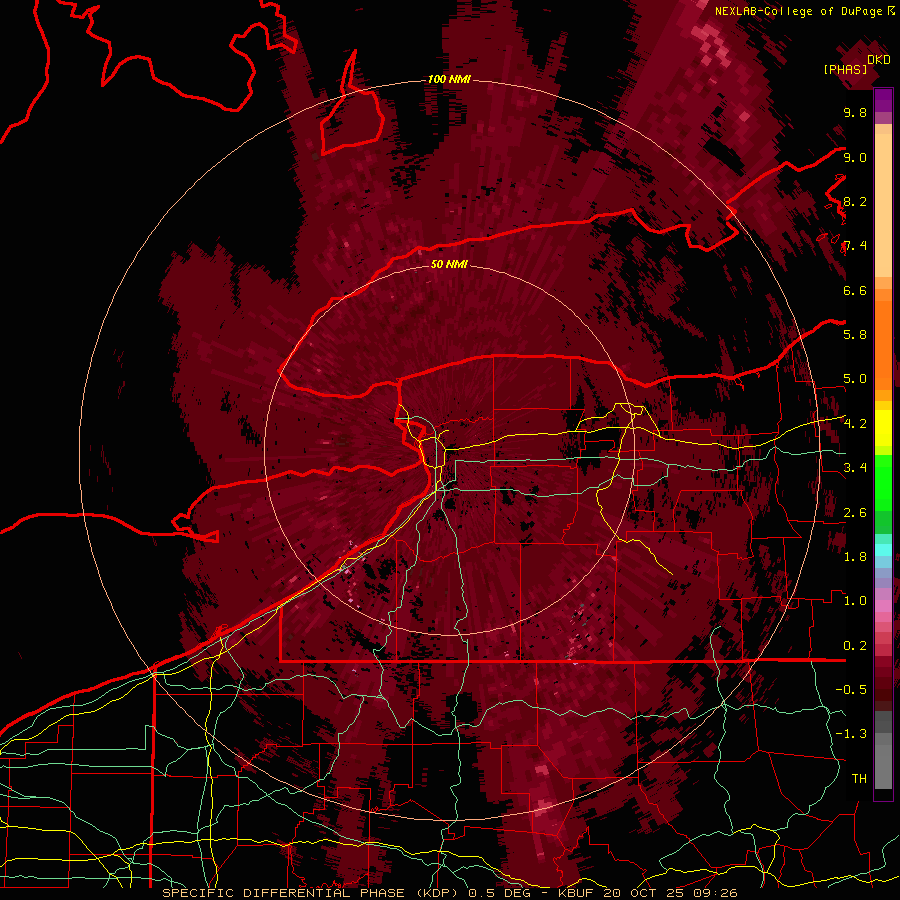Pick the cyan band on the color bar
Image resolution: width=900 pixels, height=900 pixels.
coord(883,549)
